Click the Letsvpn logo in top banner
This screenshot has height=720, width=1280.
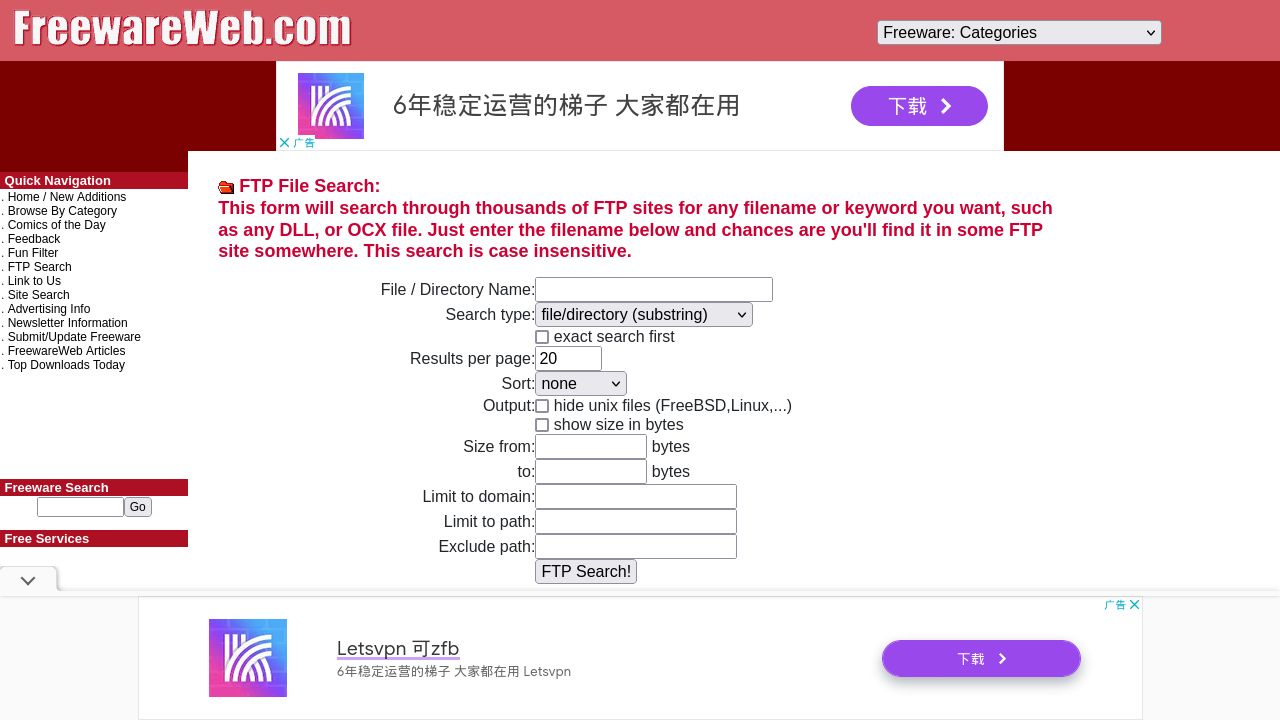click(x=331, y=106)
